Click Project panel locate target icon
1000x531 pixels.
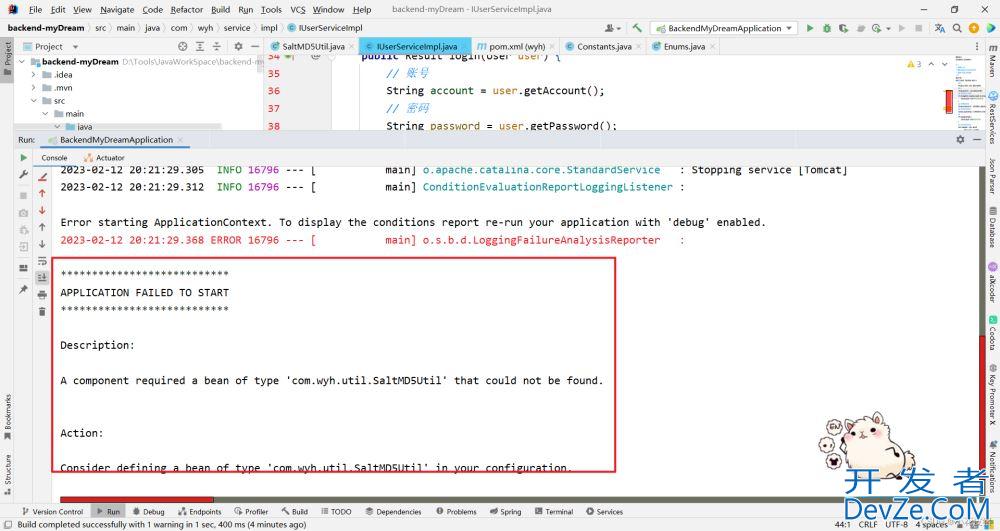click(x=183, y=47)
